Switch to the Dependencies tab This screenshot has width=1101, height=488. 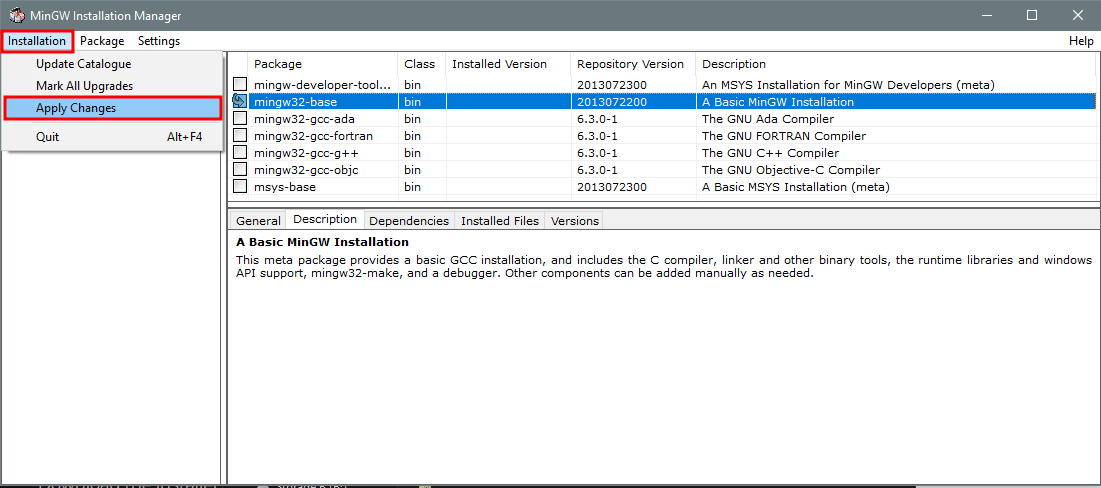pyautogui.click(x=409, y=220)
